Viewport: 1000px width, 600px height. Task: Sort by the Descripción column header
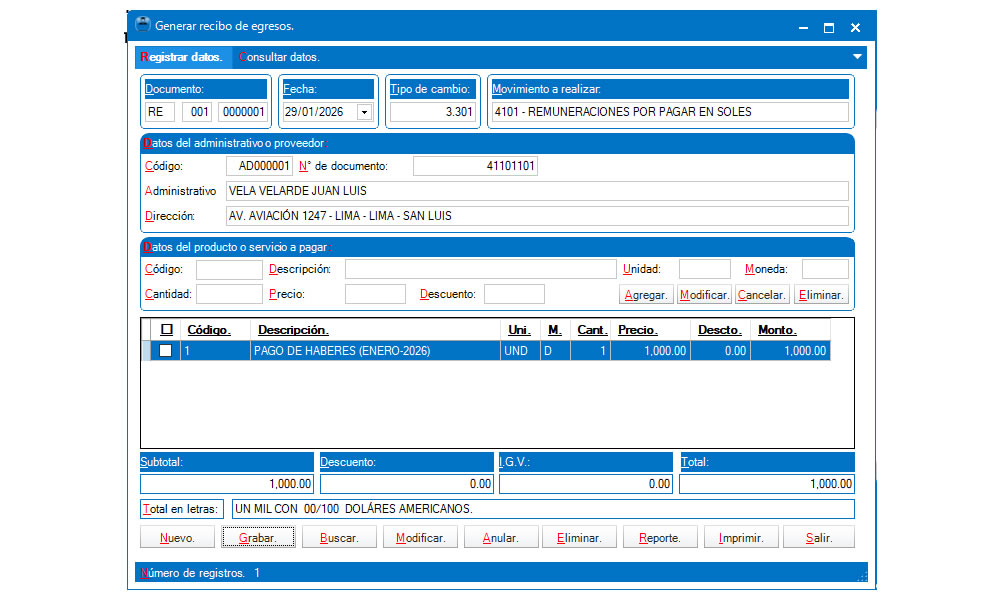tap(375, 330)
